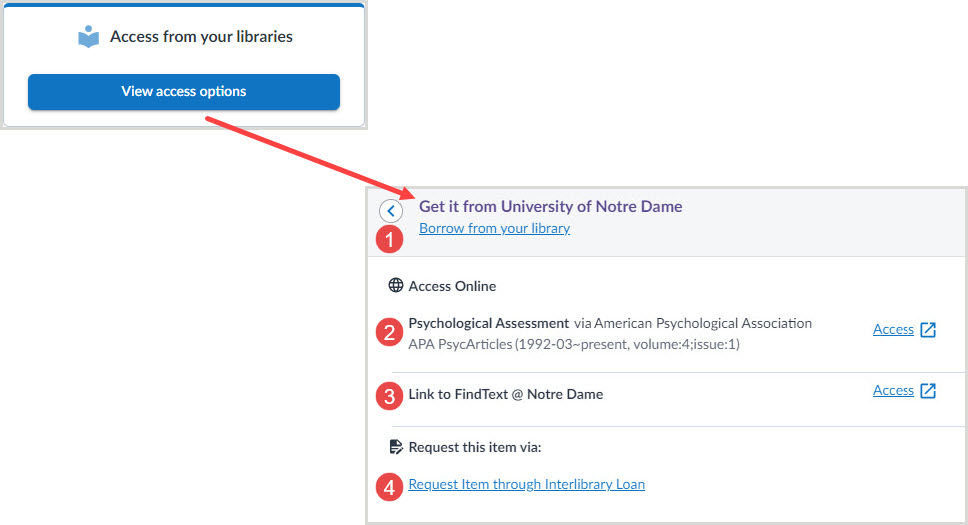Open Request Item through Interlibrary Loan
The image size is (968, 525).
[x=526, y=484]
